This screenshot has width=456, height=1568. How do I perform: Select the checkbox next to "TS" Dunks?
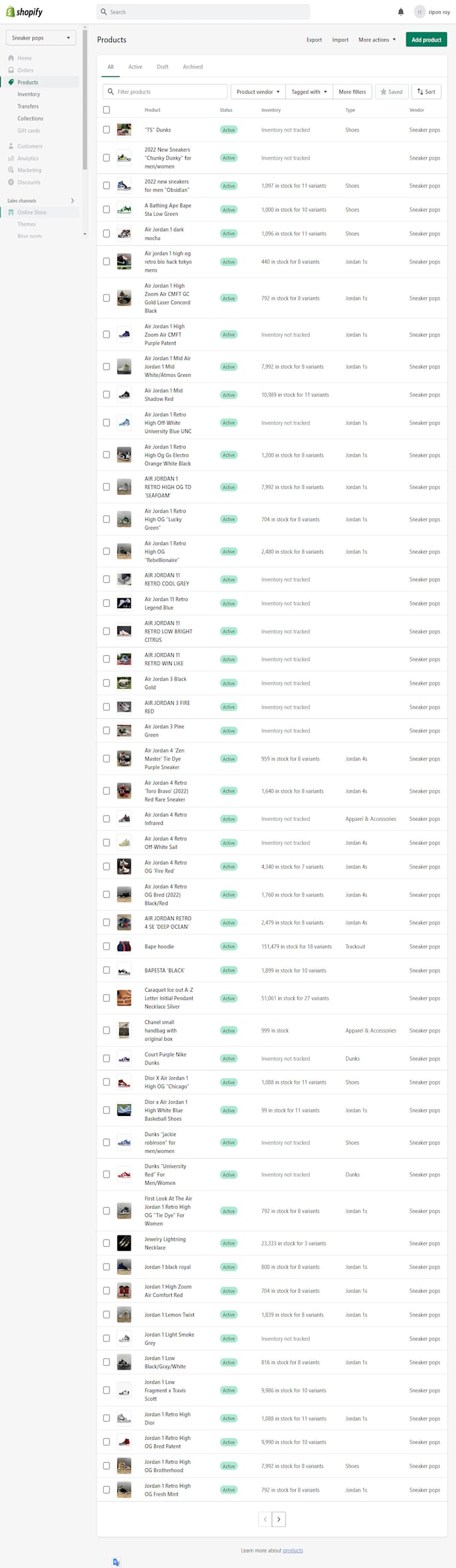[106, 129]
